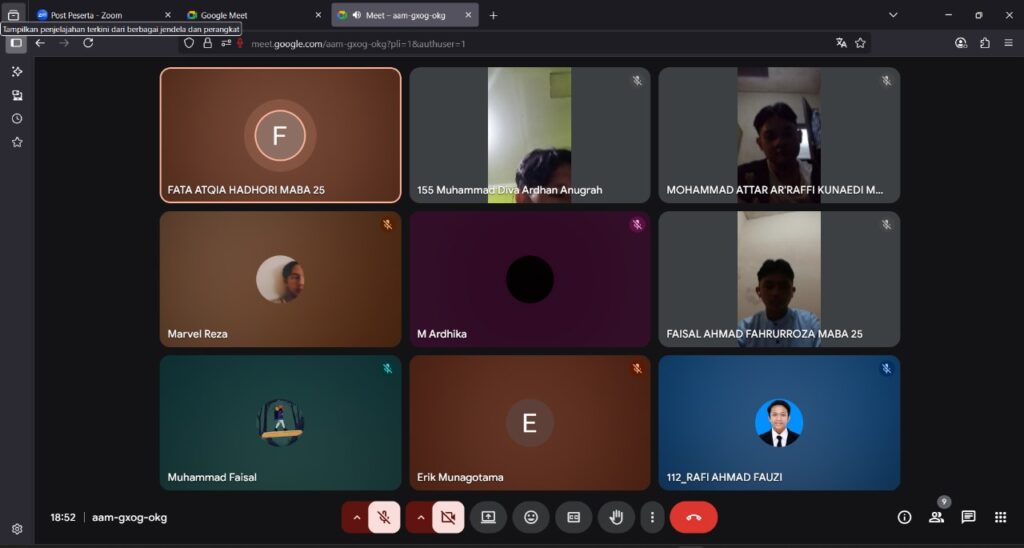
Task: Toggle closed captions
Action: click(574, 517)
